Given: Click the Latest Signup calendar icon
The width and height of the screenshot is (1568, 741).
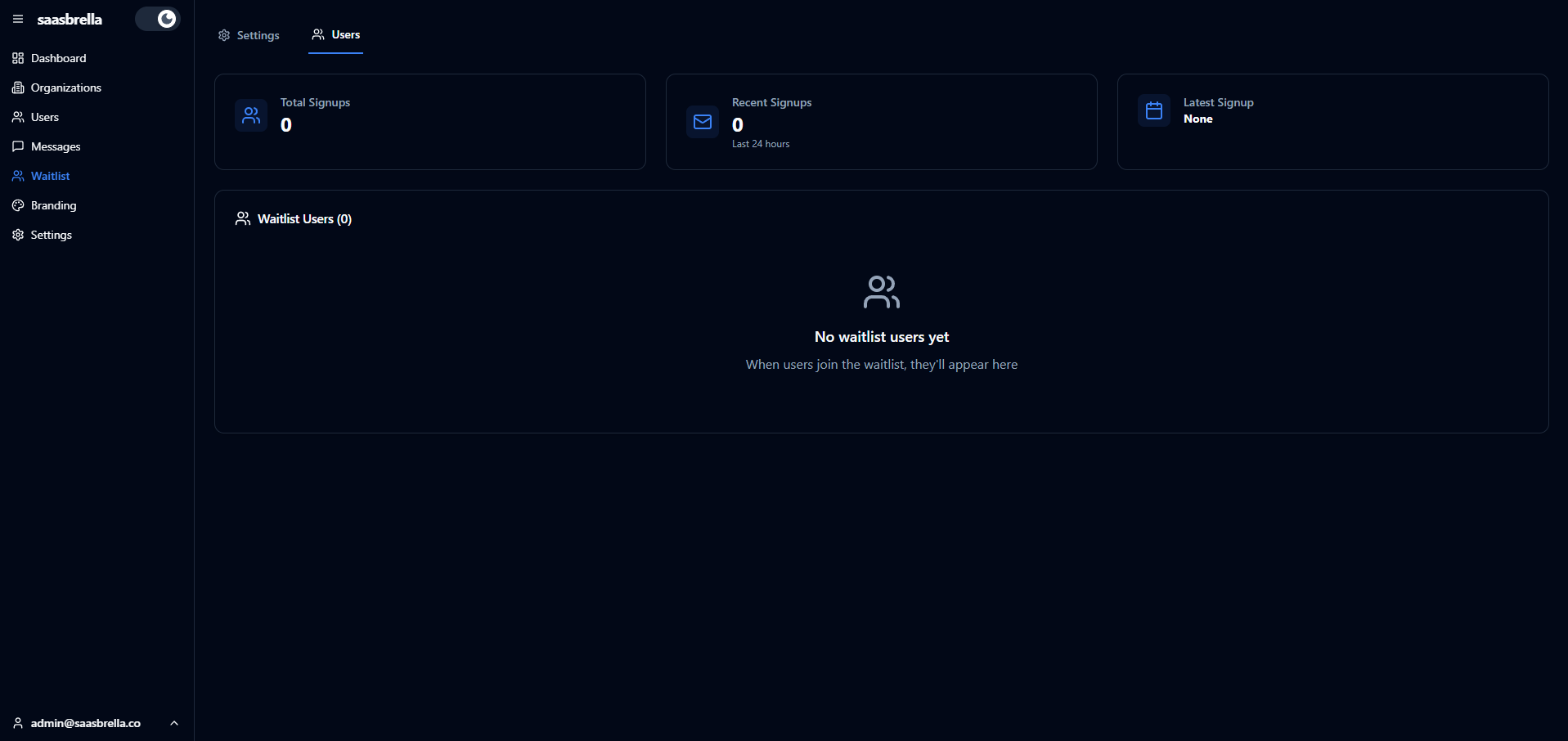Looking at the screenshot, I should (x=1154, y=110).
